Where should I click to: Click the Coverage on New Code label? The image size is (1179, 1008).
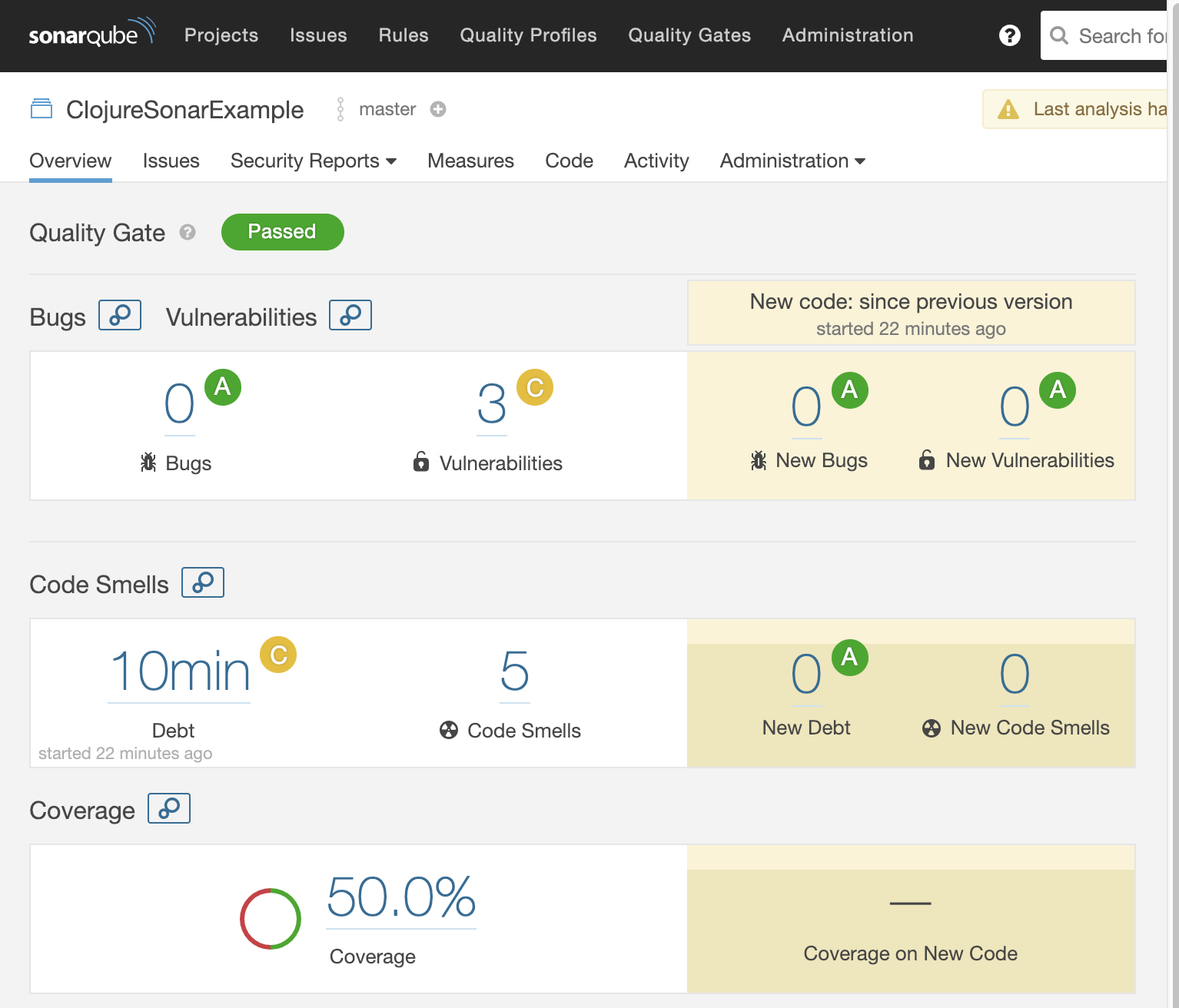click(911, 953)
